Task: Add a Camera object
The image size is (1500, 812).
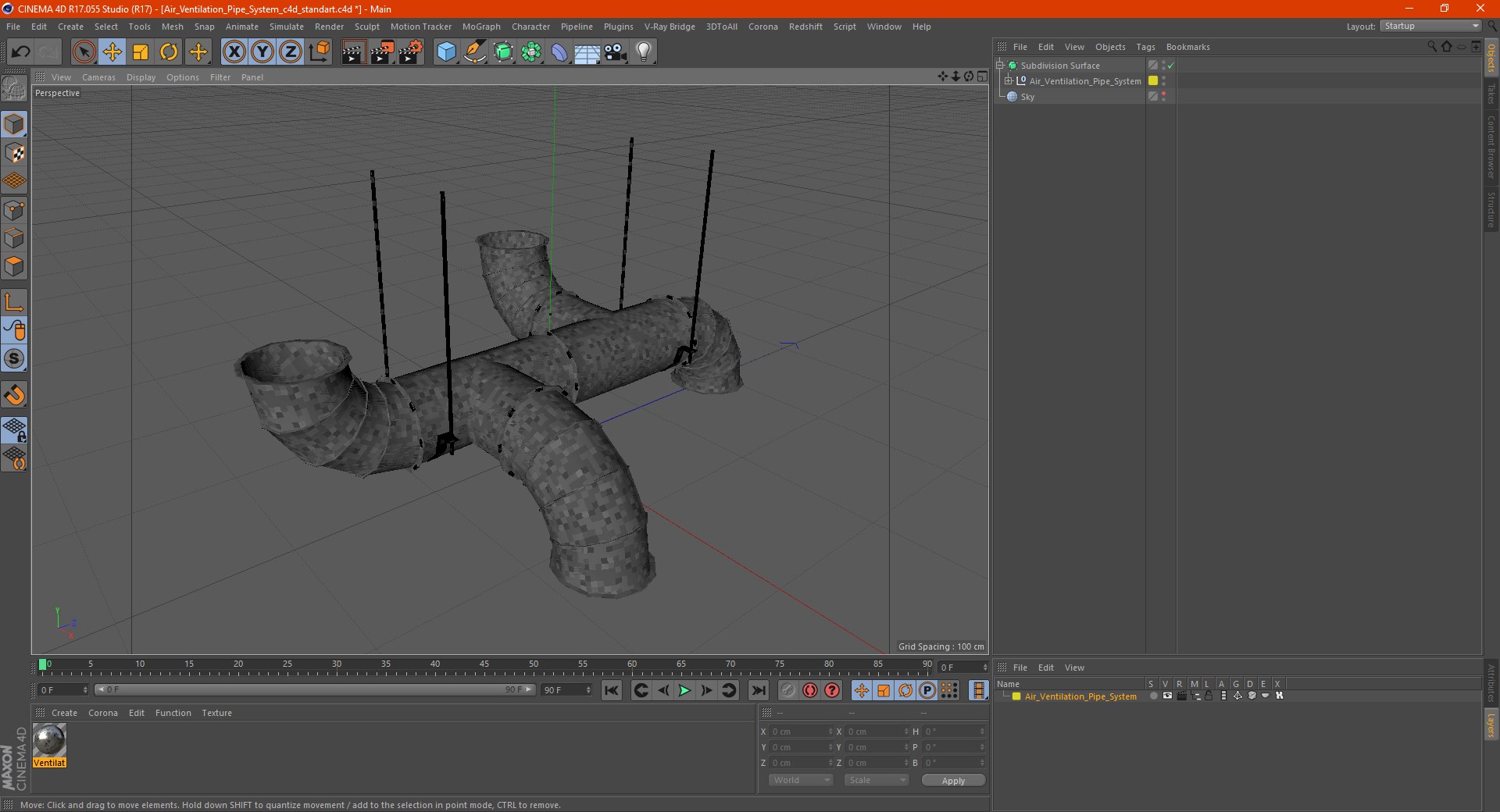Action: pos(616,52)
